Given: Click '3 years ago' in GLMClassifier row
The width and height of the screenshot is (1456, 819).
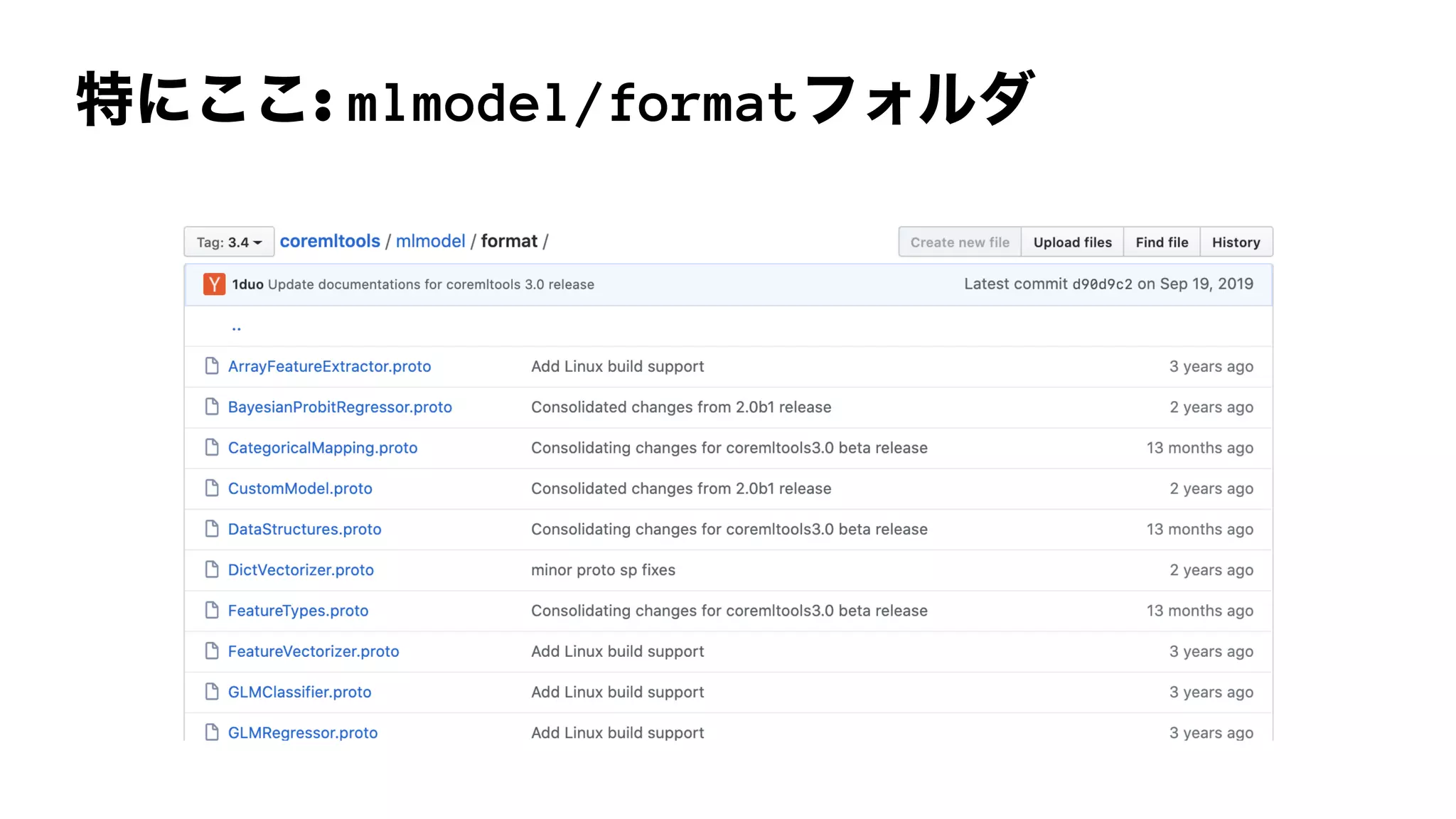Looking at the screenshot, I should pyautogui.click(x=1211, y=692).
